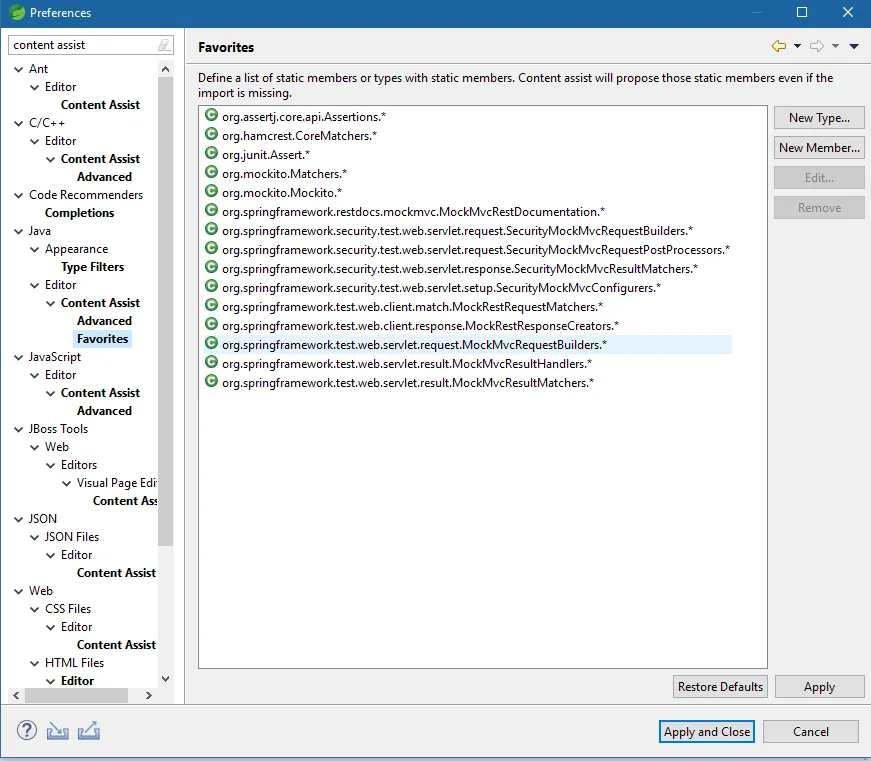Collapse the Web tree node at the bottom

coord(18,592)
